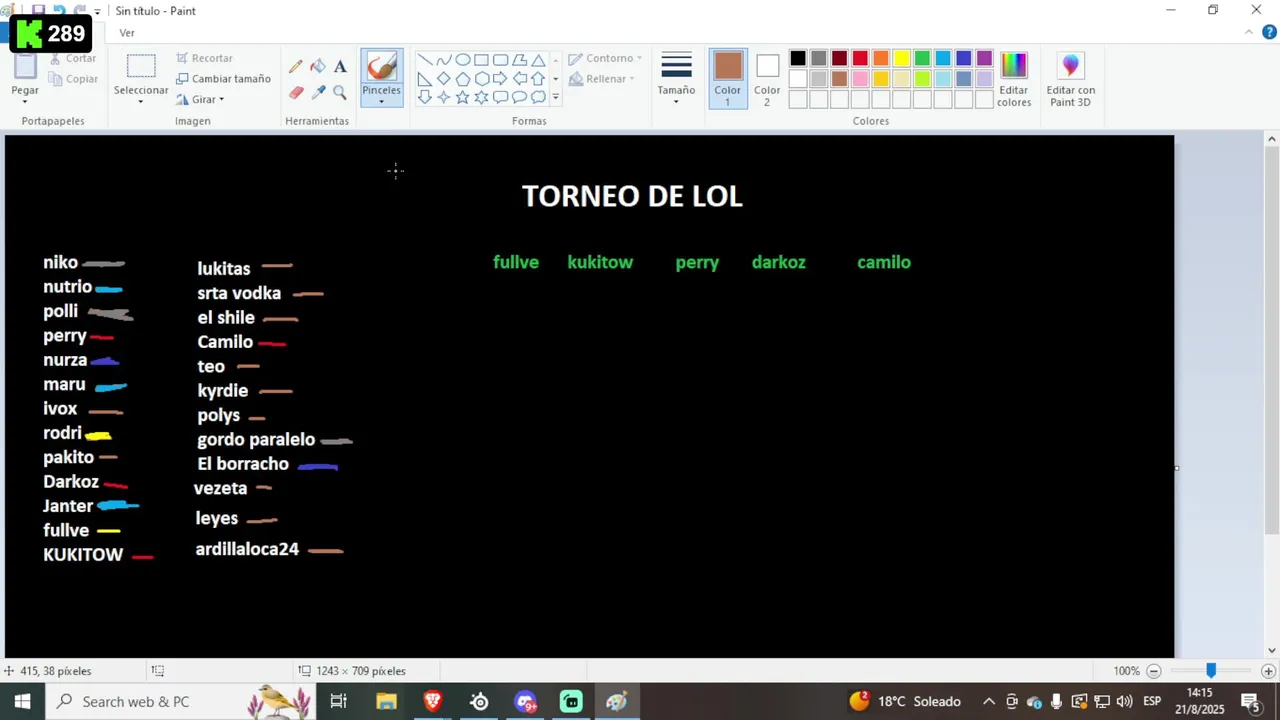Click Recortar (crop) button

coord(204,58)
